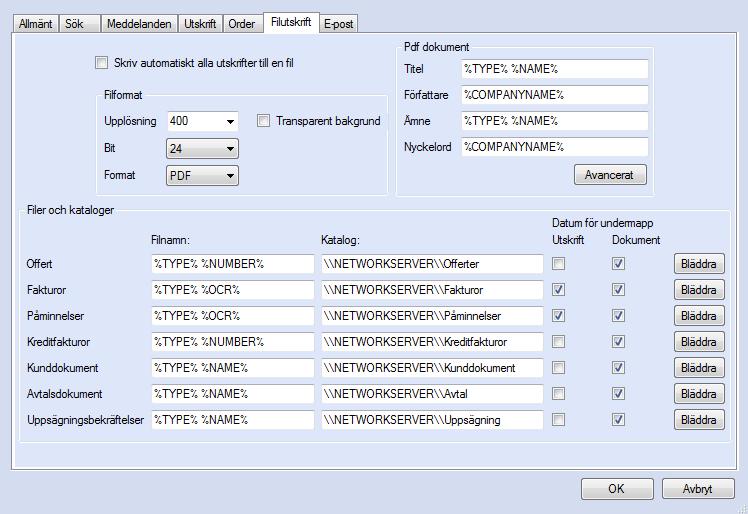Screen dimensions: 748x514
Task: Uncheck Utskrift date subfolder for Fakturor
Action: pos(558,289)
